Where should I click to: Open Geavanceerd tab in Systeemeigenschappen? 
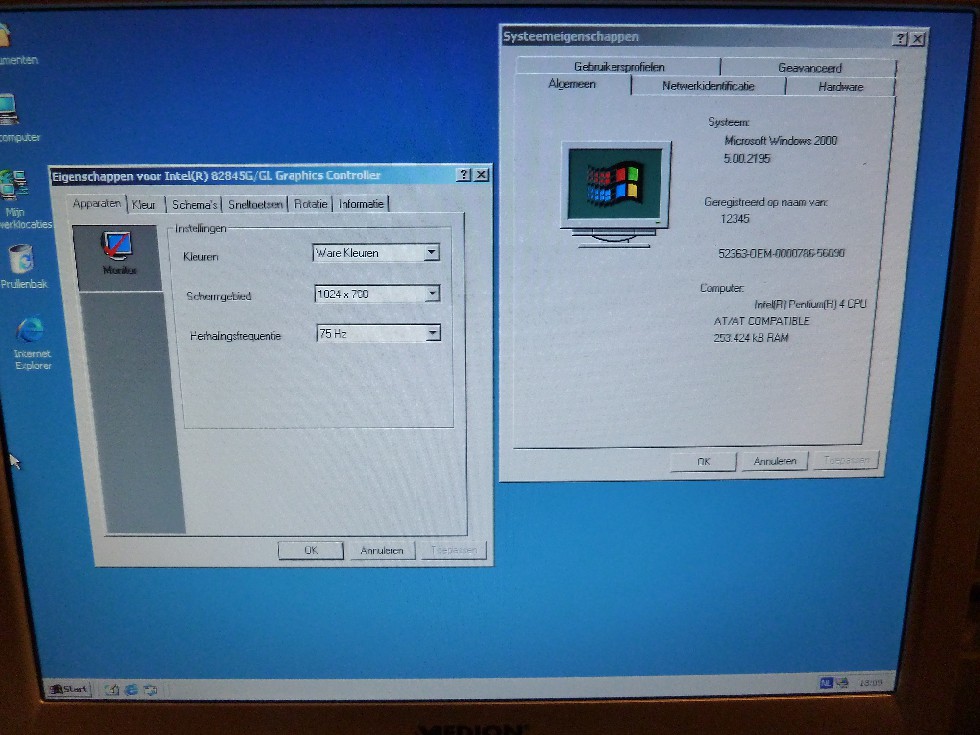(809, 68)
